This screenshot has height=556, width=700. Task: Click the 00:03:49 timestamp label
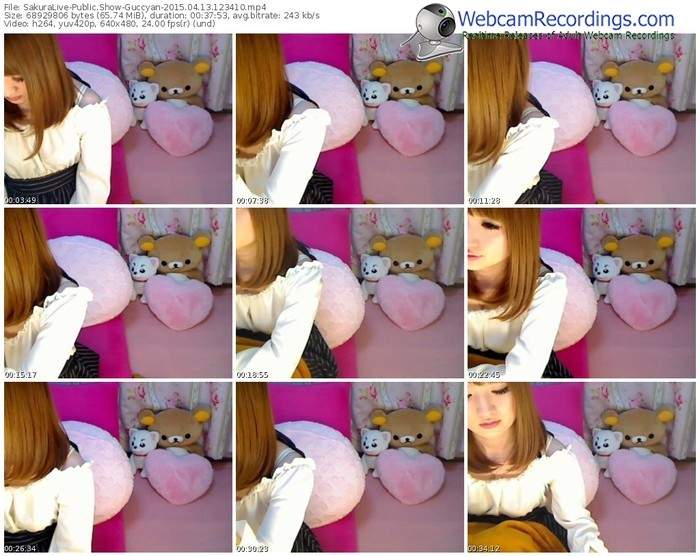[19, 200]
